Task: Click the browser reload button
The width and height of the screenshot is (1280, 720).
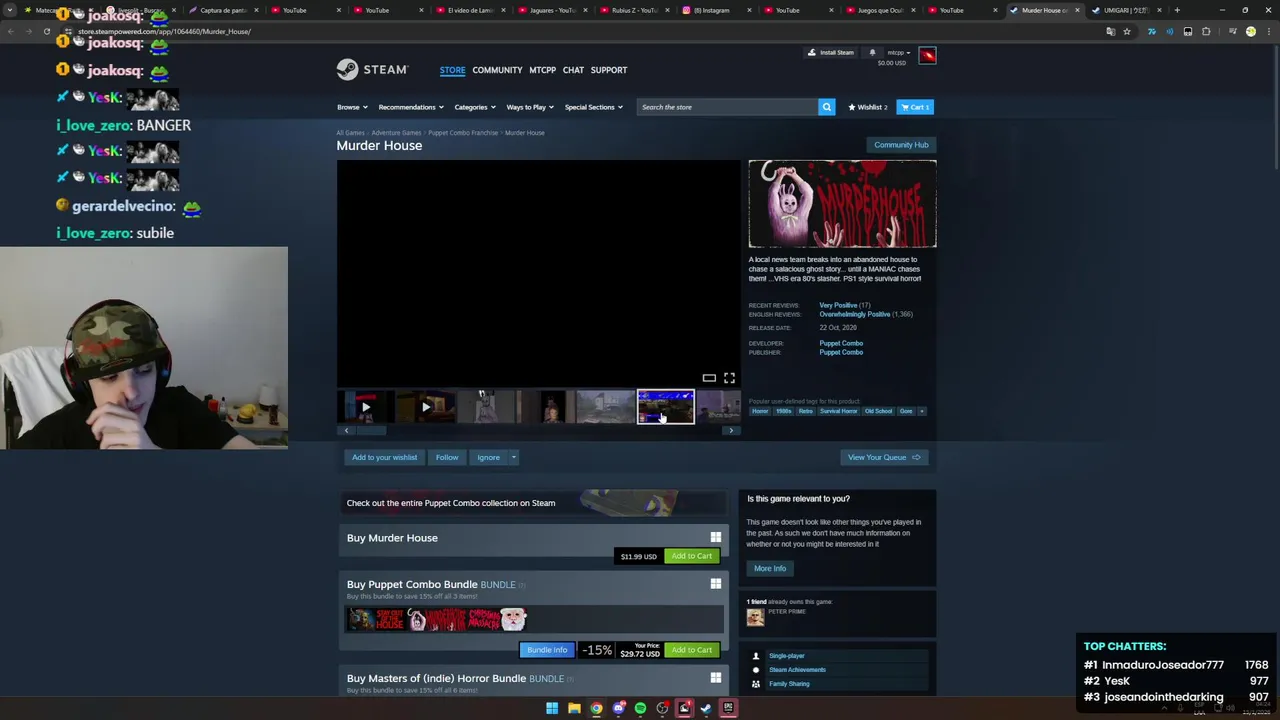Action: click(x=46, y=31)
